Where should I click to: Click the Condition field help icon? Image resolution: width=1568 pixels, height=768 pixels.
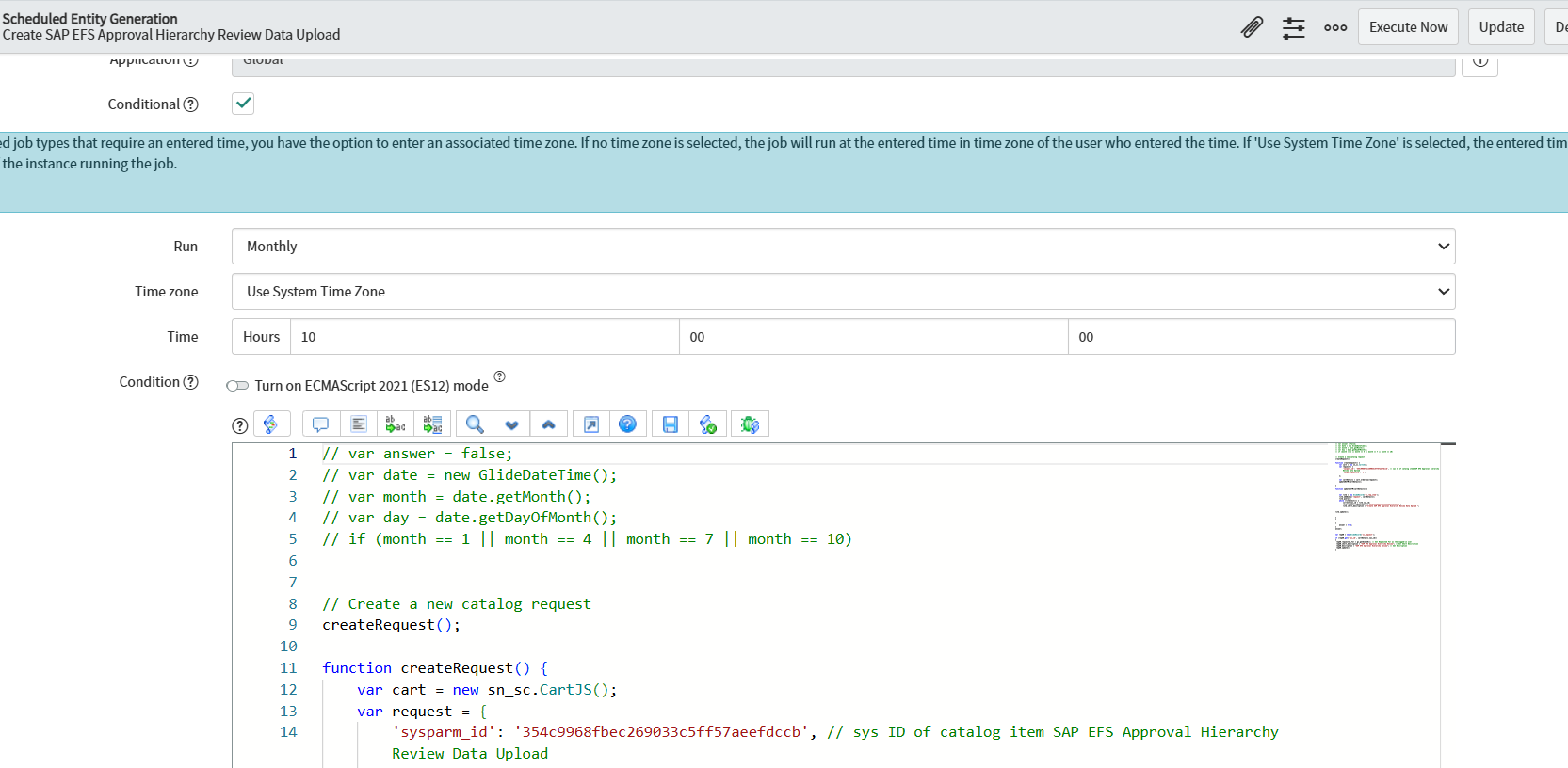[x=191, y=382]
